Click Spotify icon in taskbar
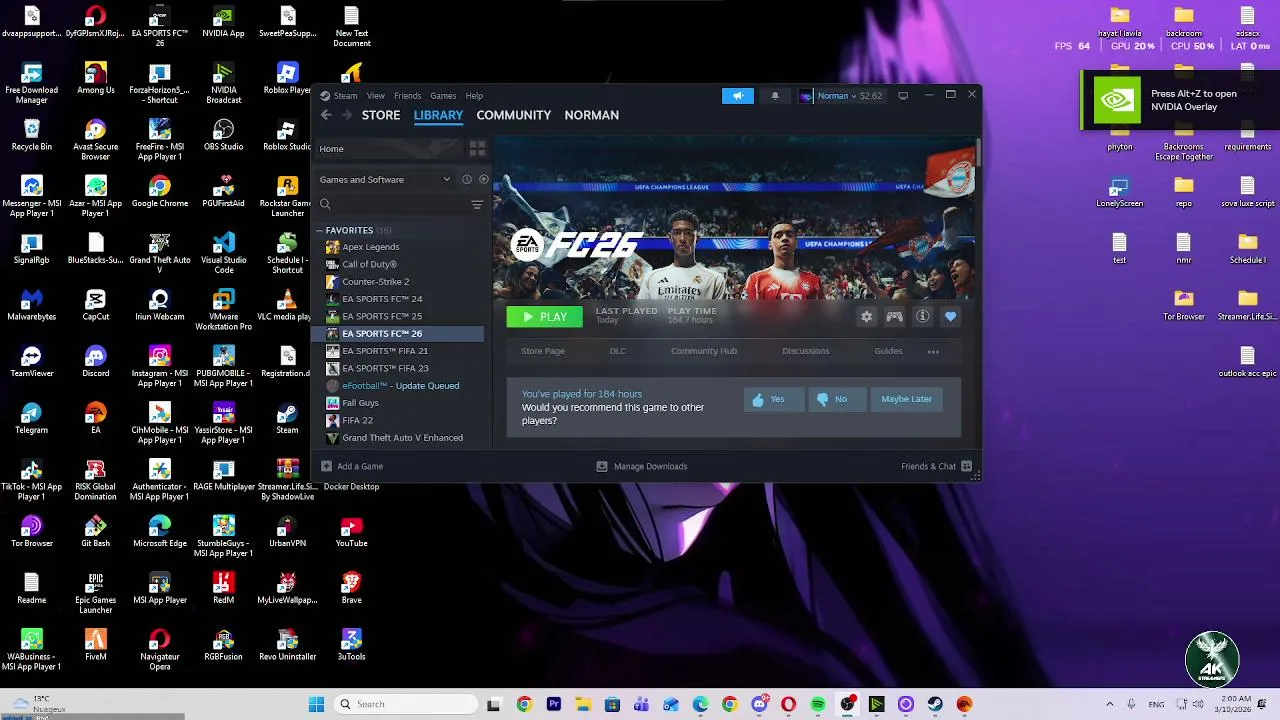 tap(818, 705)
